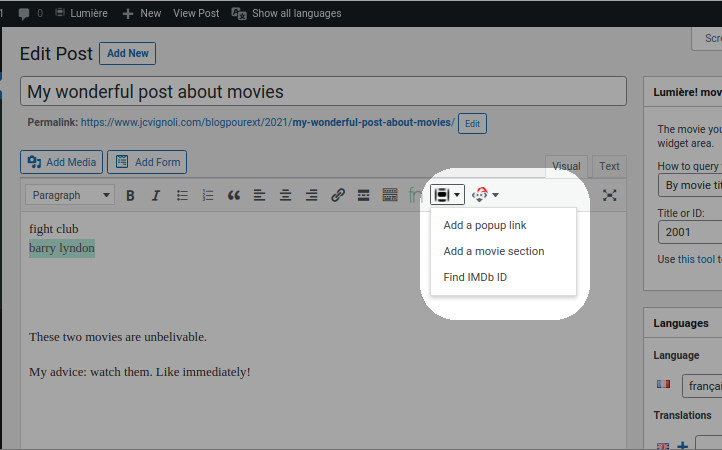This screenshot has width=722, height=450.
Task: Switch to the Text editor tab
Action: [609, 166]
